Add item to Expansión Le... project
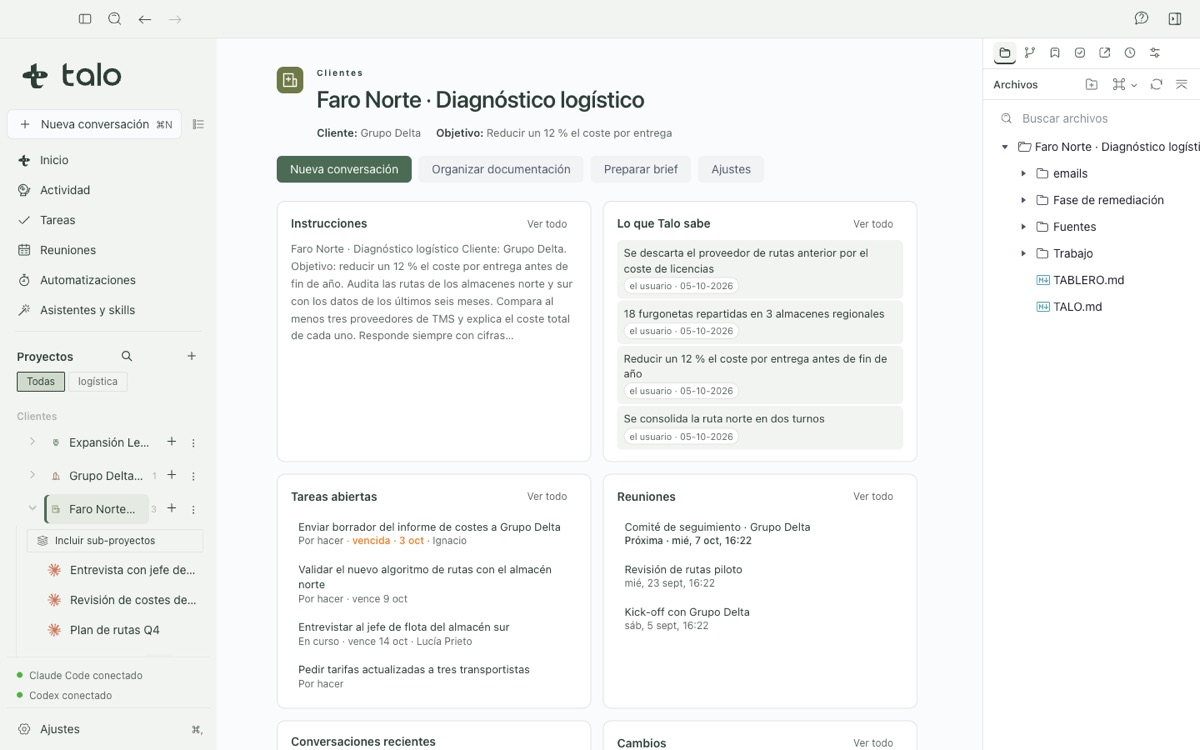 click(172, 442)
